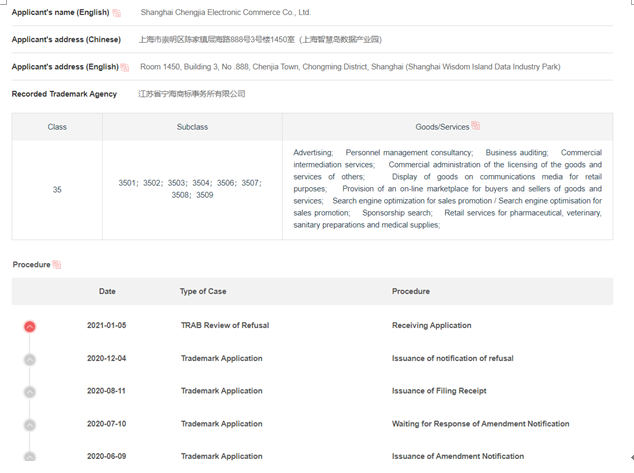Select the TRAB Review of Refusal case
The width and height of the screenshot is (634, 473).
coord(224,325)
